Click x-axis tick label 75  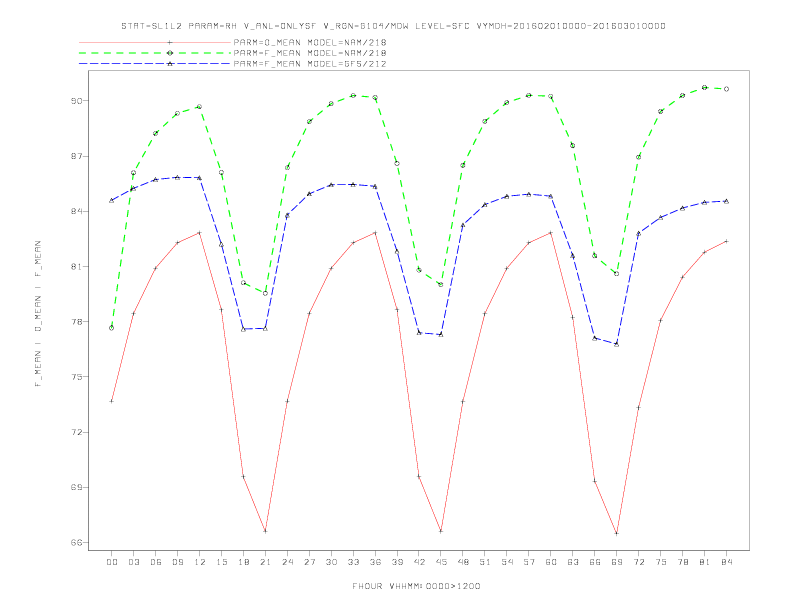[x=661, y=562]
